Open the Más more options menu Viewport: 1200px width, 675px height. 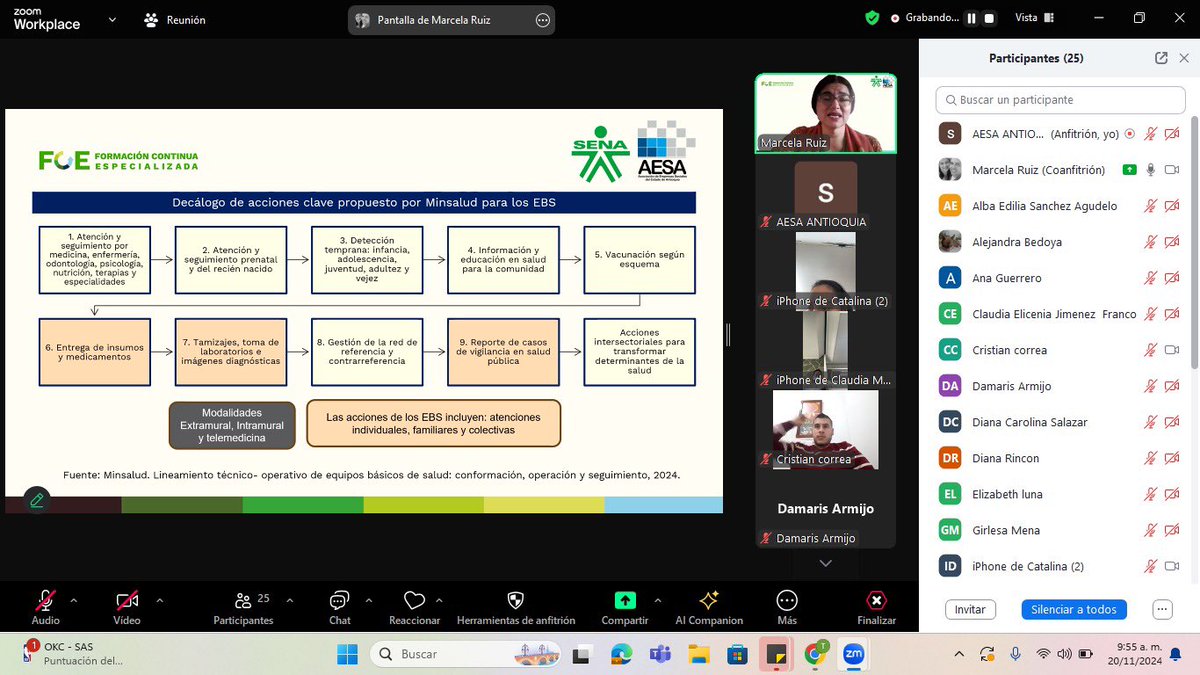pos(787,607)
